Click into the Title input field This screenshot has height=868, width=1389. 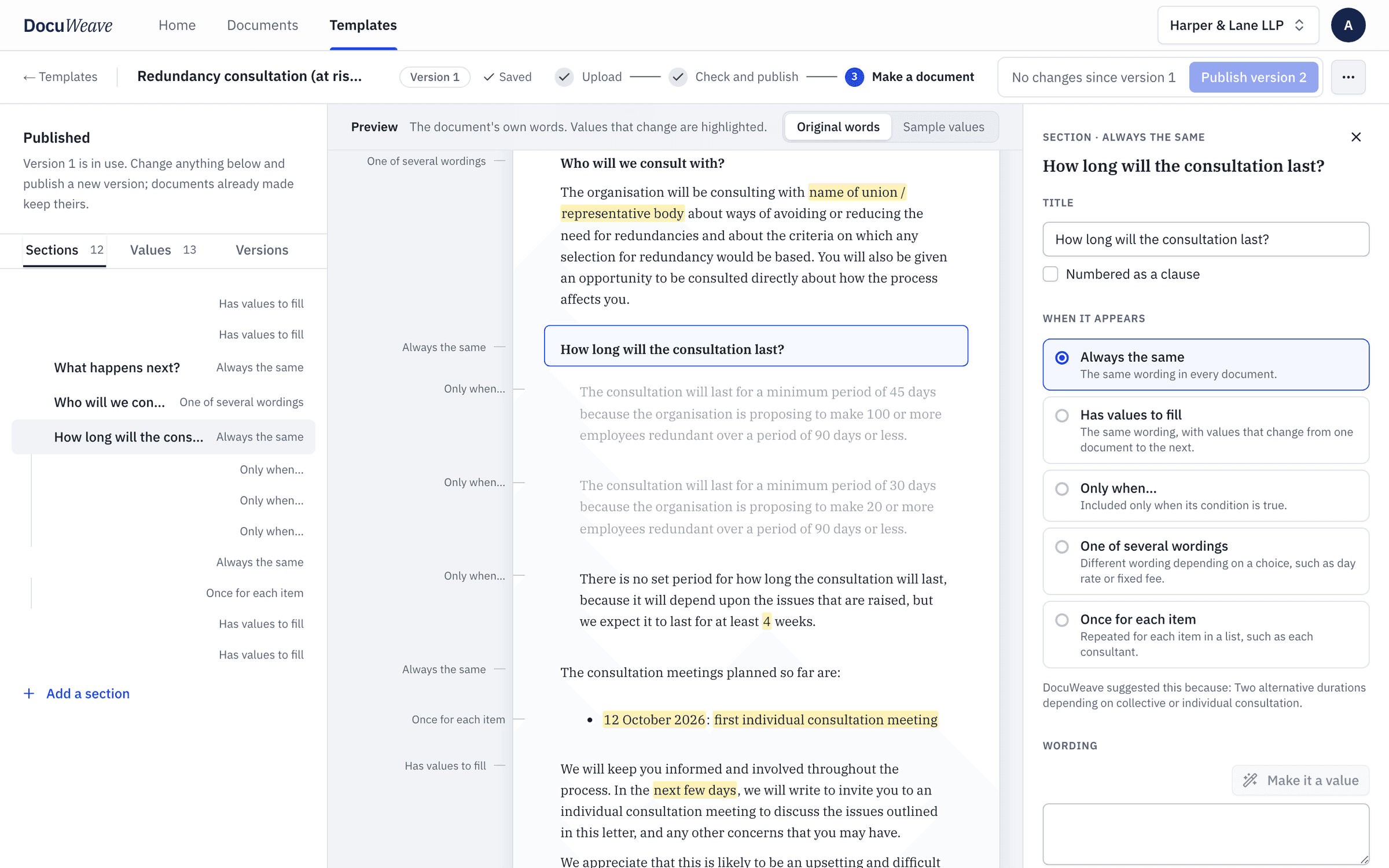tap(1206, 239)
